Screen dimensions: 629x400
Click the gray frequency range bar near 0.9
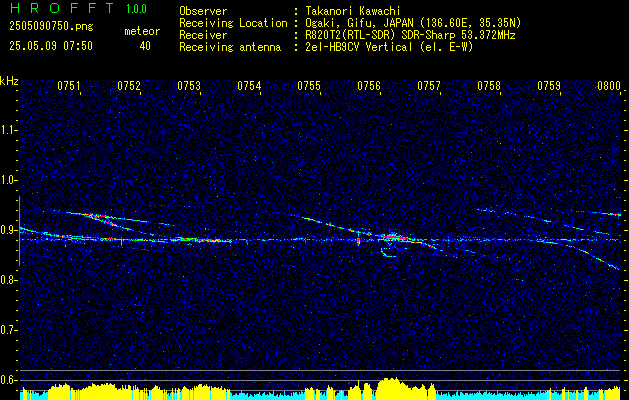click(x=19, y=231)
